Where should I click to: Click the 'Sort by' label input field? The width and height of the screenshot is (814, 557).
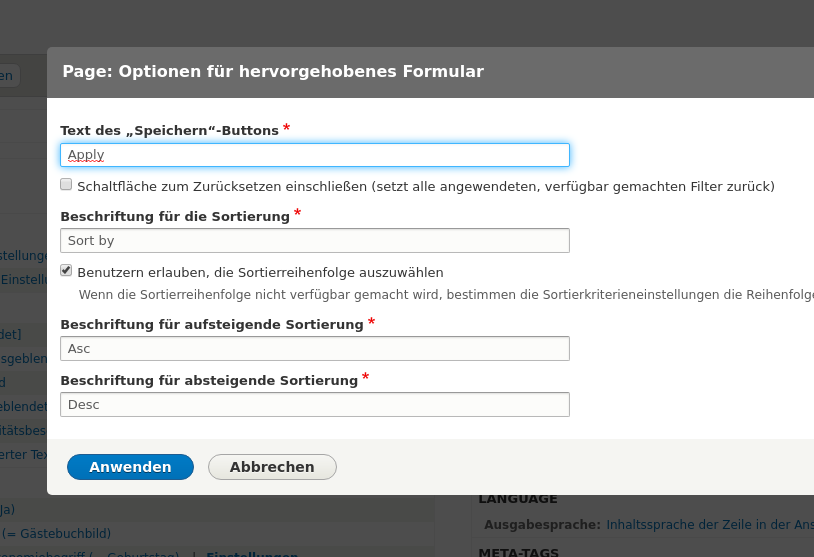pyautogui.click(x=314, y=241)
